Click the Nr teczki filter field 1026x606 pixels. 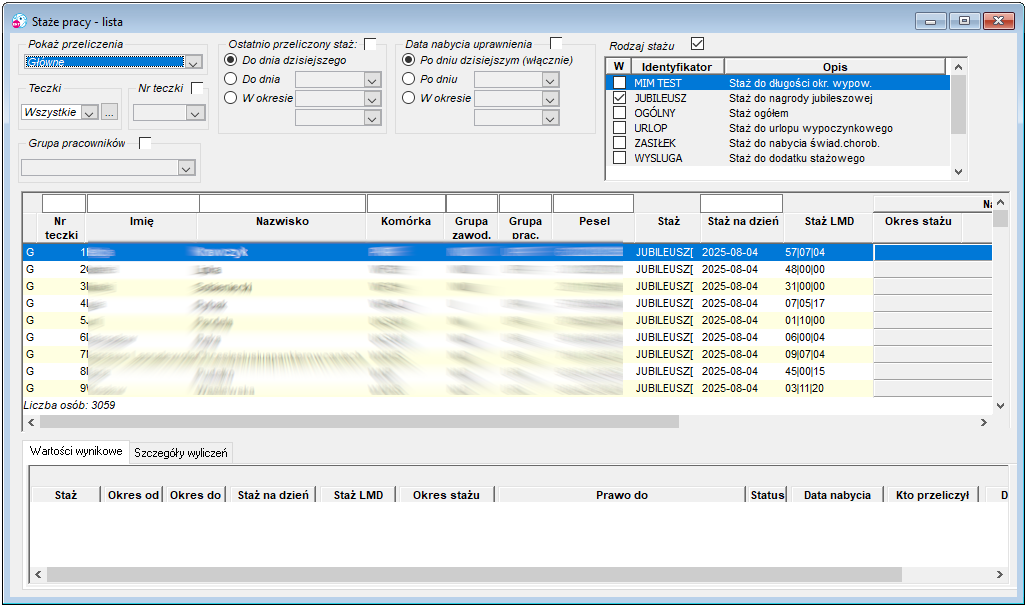coord(63,204)
